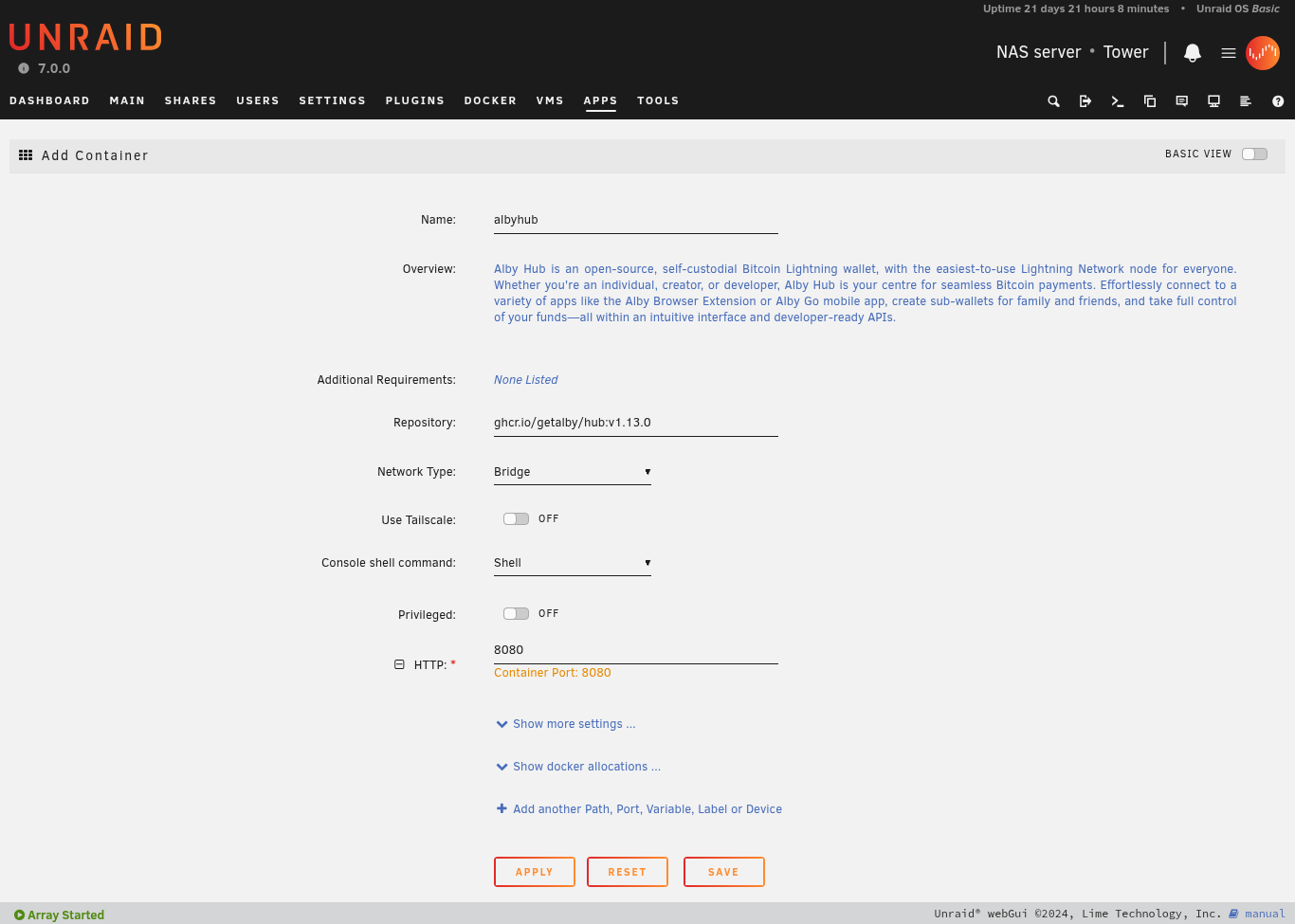Select the Apps tab
Viewport: 1295px width, 924px height.
click(x=600, y=100)
